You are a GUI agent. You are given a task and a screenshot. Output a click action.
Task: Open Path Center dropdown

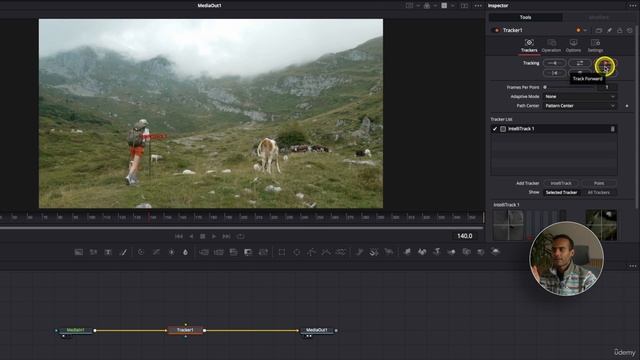coord(580,106)
